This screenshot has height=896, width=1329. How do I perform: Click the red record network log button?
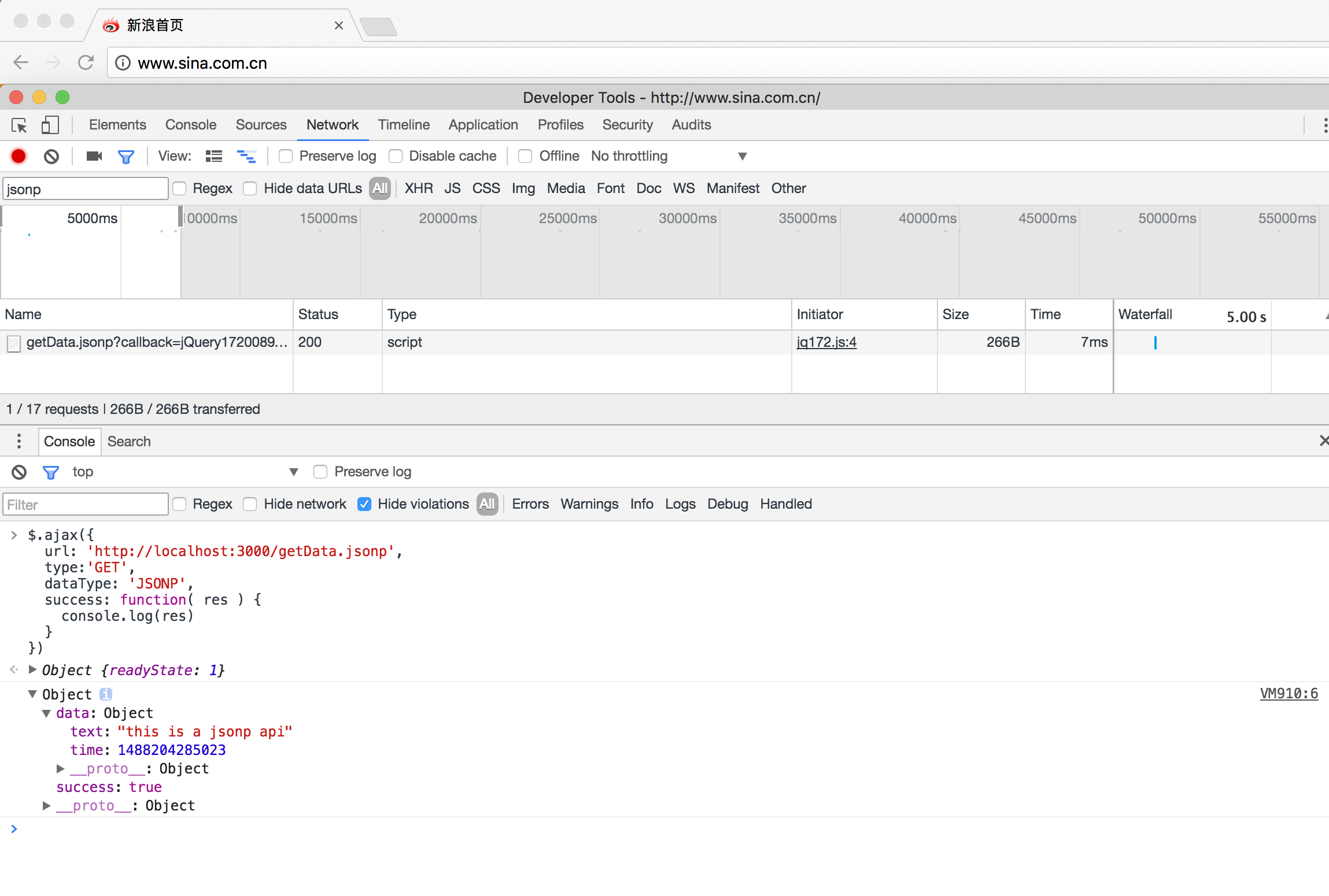19,156
